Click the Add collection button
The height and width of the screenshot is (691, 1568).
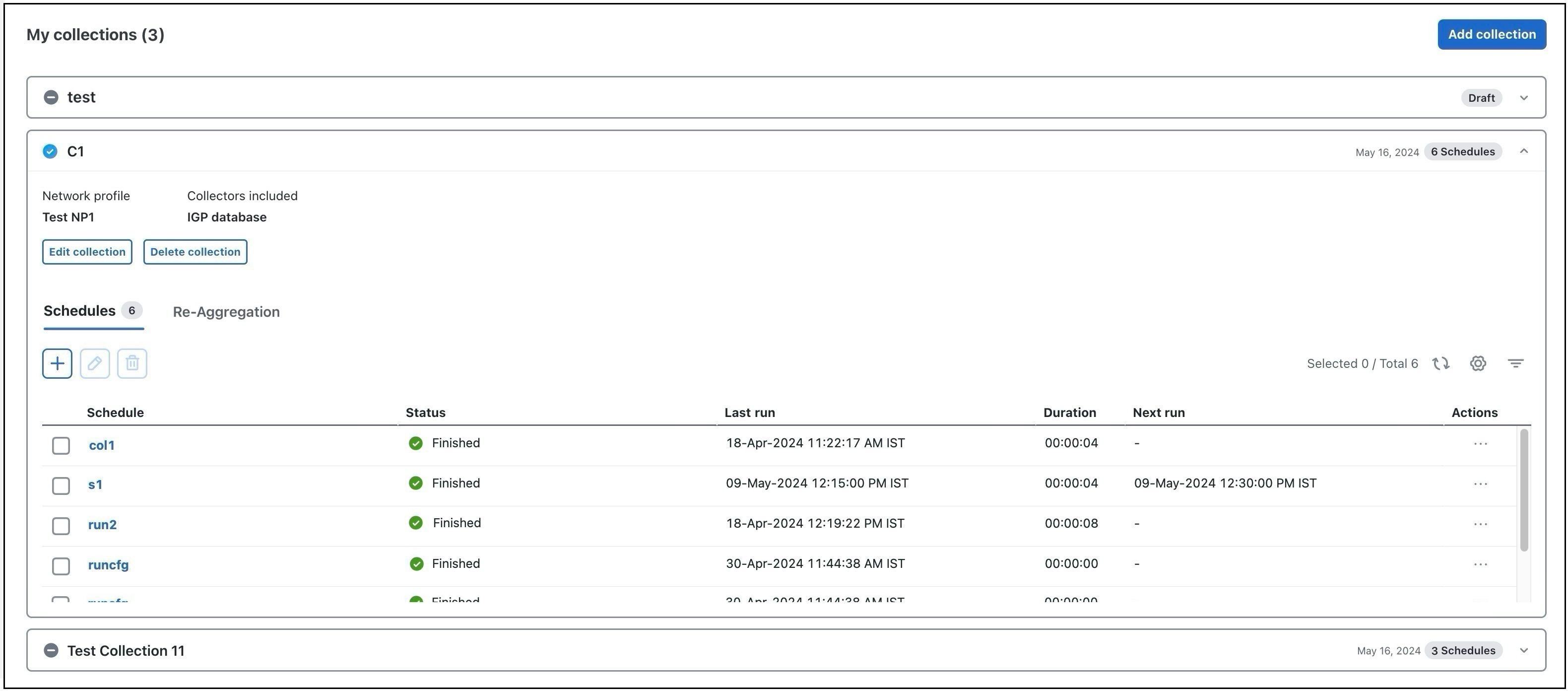1492,35
